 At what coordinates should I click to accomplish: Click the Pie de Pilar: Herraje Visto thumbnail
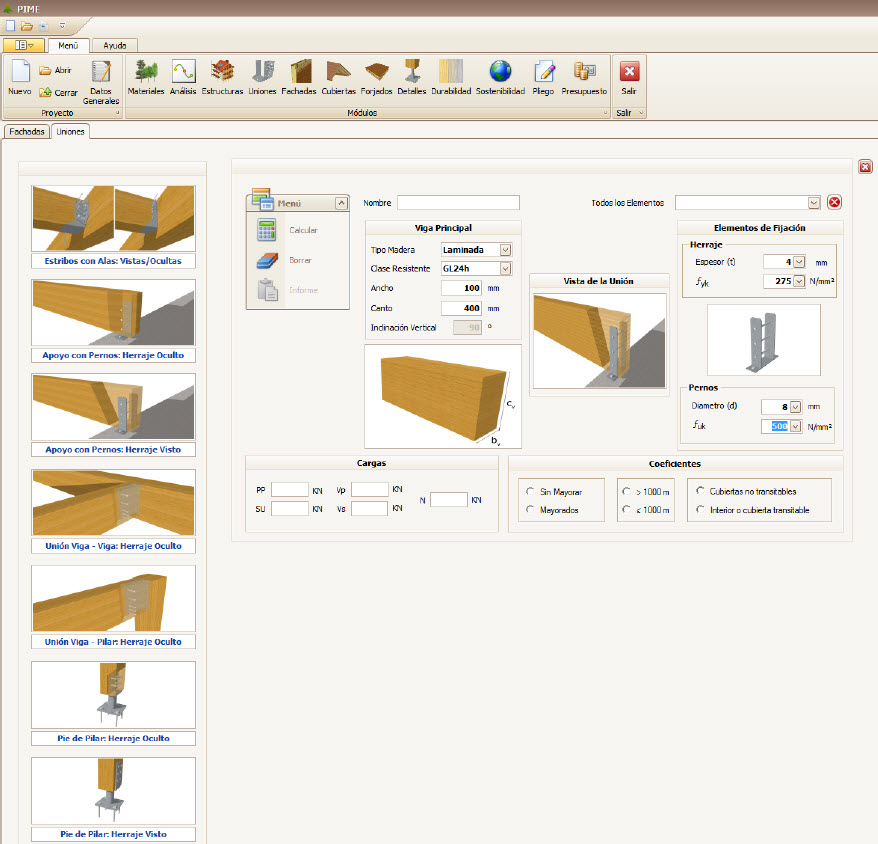113,791
